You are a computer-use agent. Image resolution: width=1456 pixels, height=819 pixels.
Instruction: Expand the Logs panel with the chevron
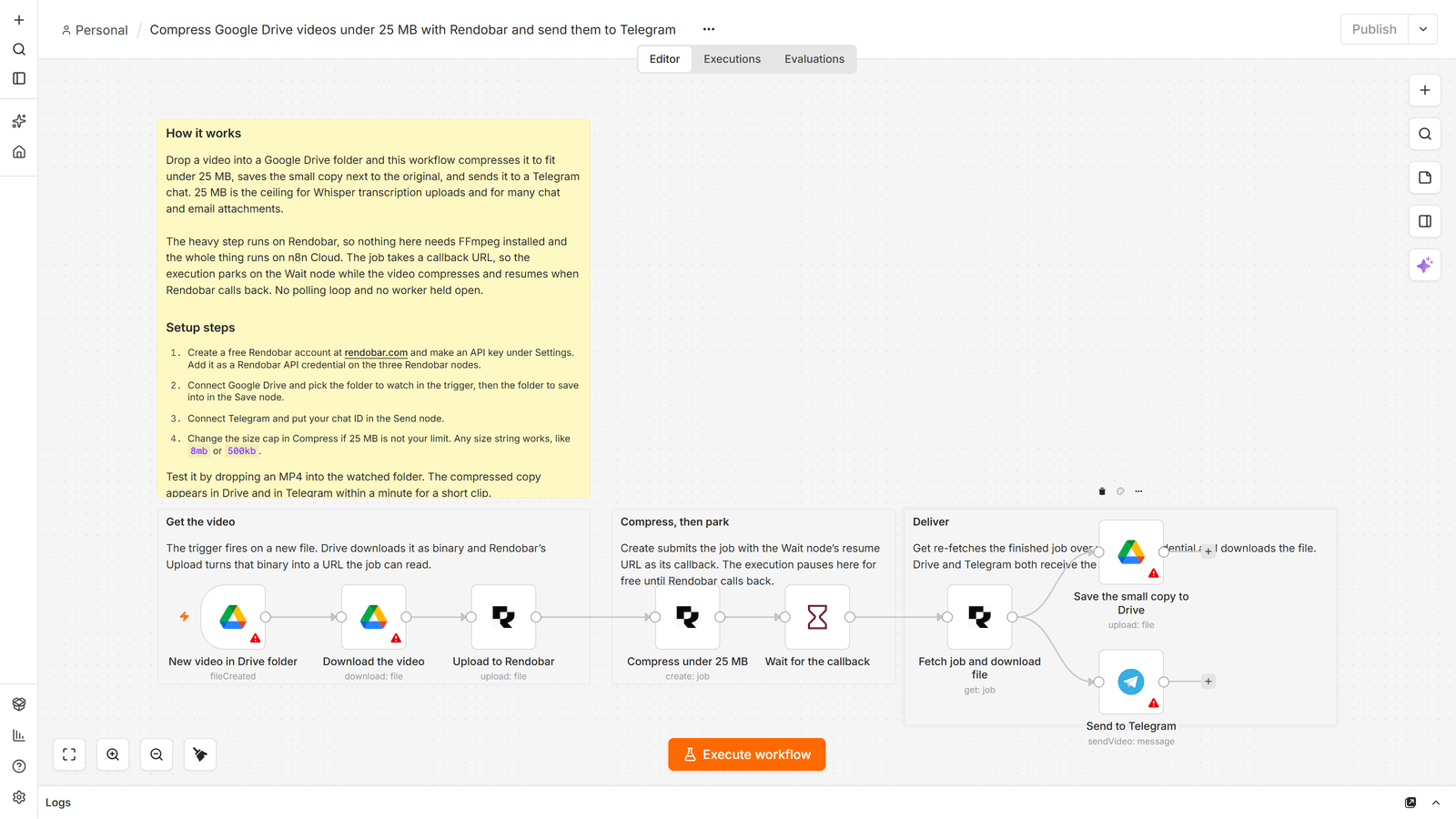(1436, 803)
